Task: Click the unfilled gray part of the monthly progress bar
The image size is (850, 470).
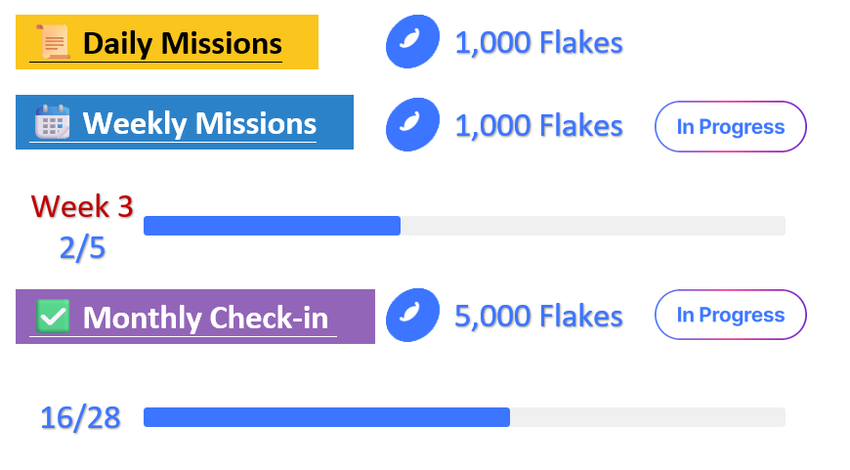Action: click(647, 417)
